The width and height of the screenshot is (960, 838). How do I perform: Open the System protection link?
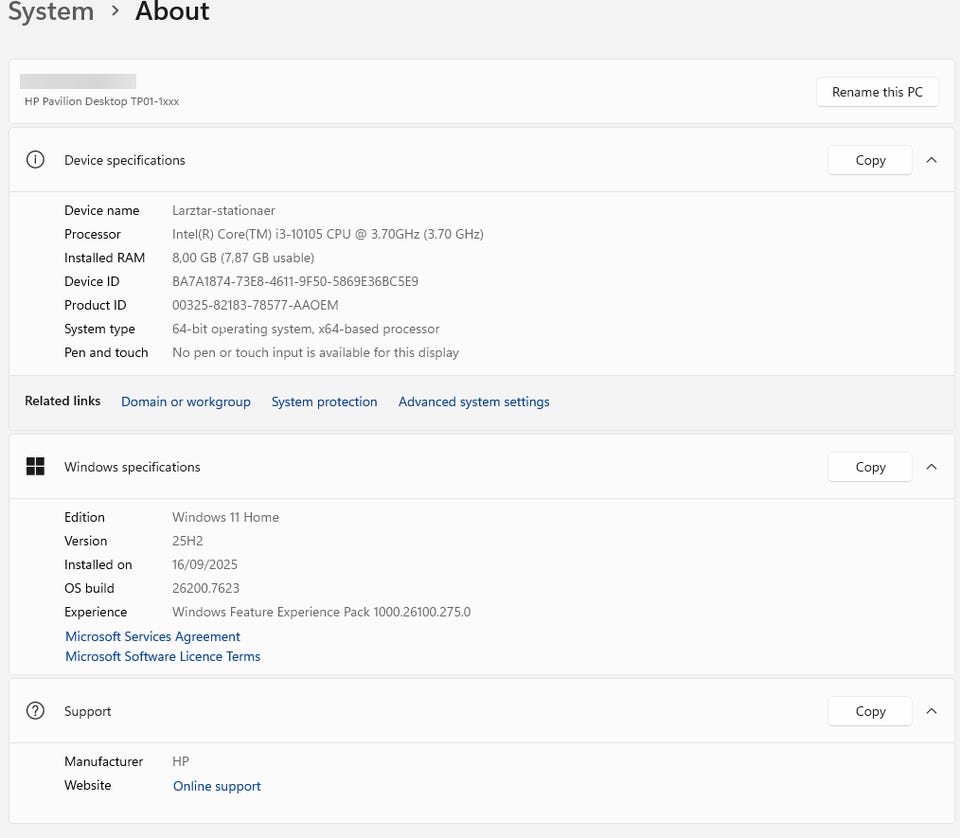324,402
